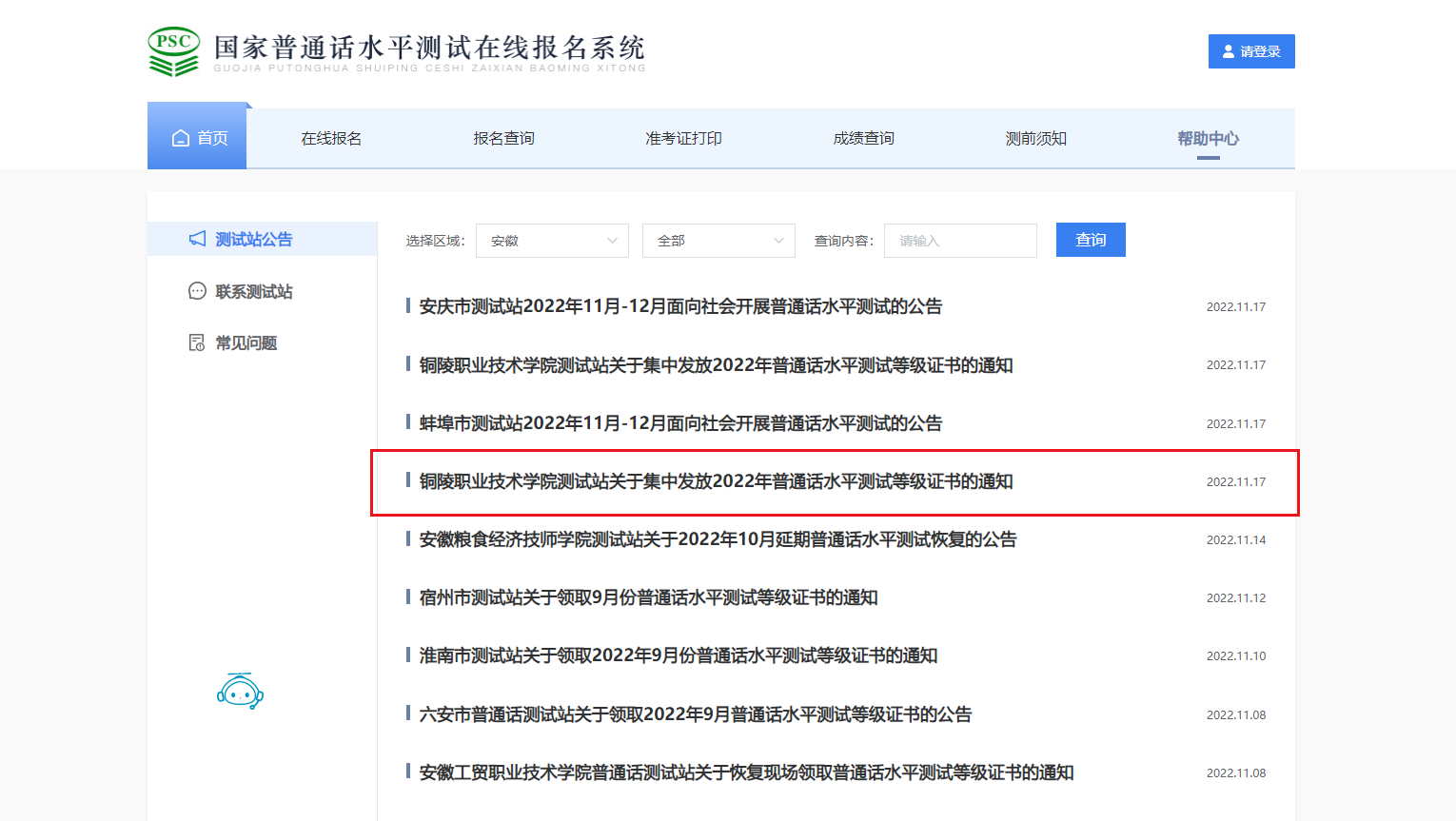Viewport: 1456px width, 821px height.
Task: Click the megaphone icon beside 测试站公告
Action: (x=197, y=239)
